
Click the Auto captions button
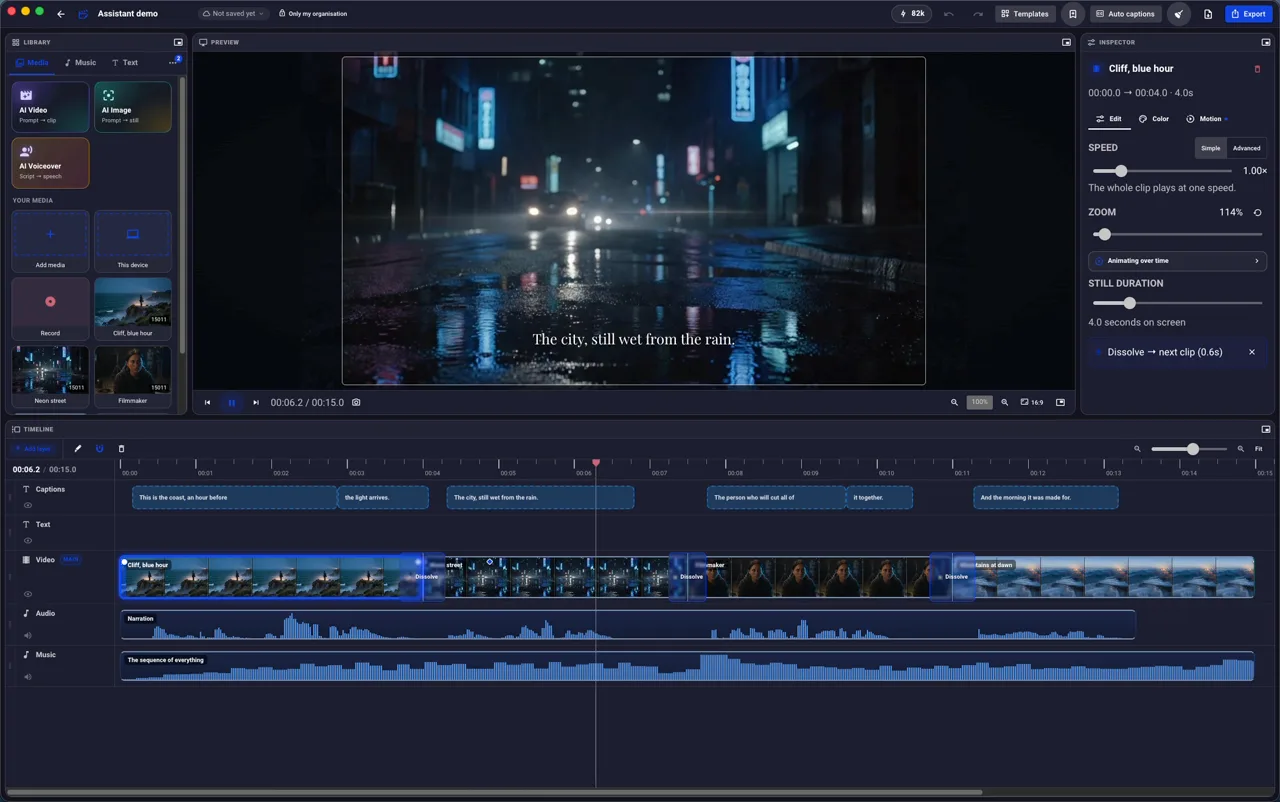coord(1125,14)
